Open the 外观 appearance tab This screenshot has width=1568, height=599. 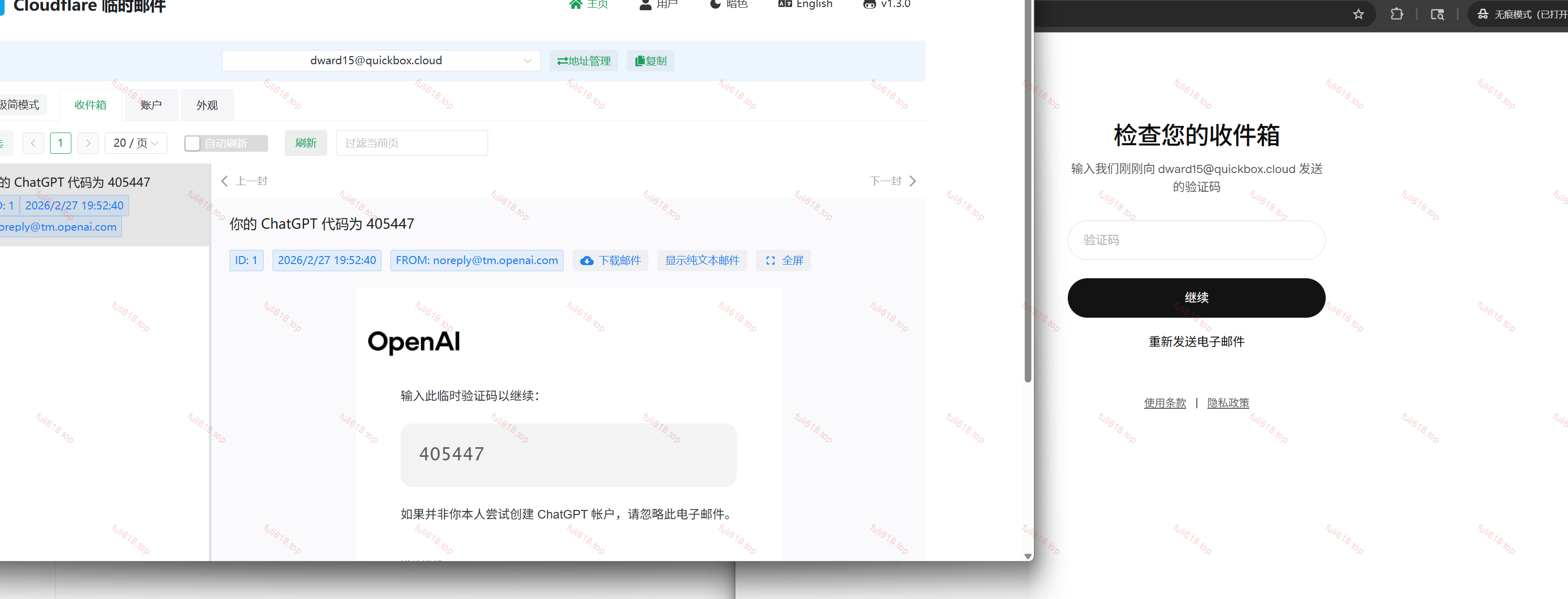(x=207, y=105)
